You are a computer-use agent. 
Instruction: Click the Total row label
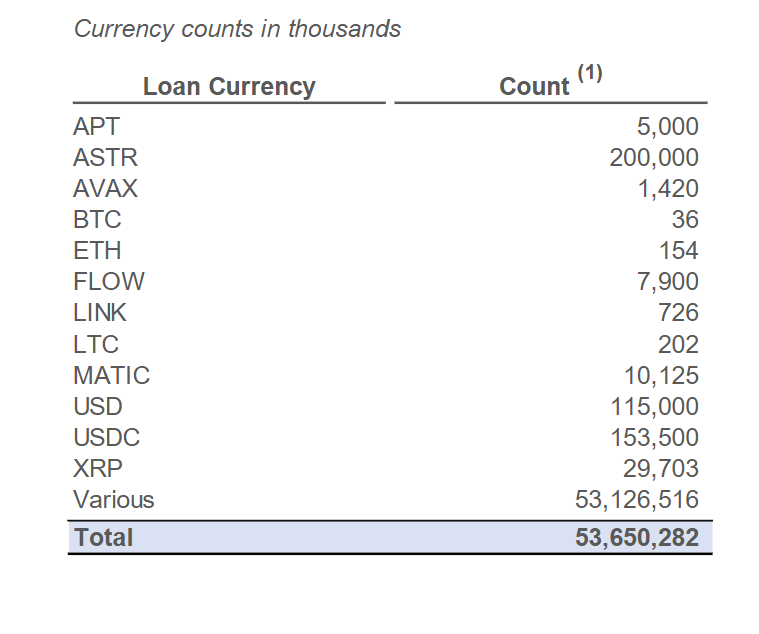103,537
